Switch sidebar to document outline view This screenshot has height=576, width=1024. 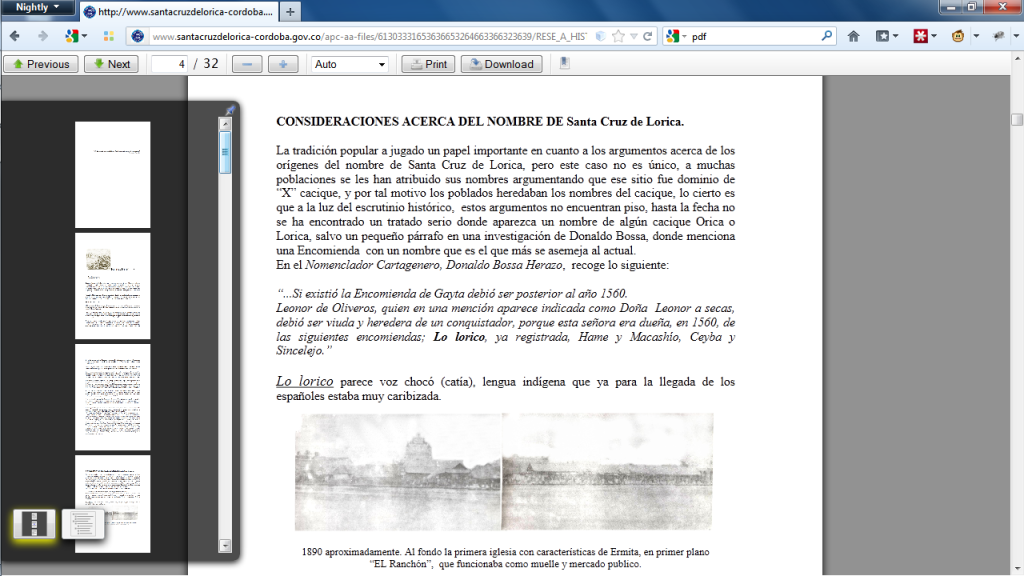[83, 523]
